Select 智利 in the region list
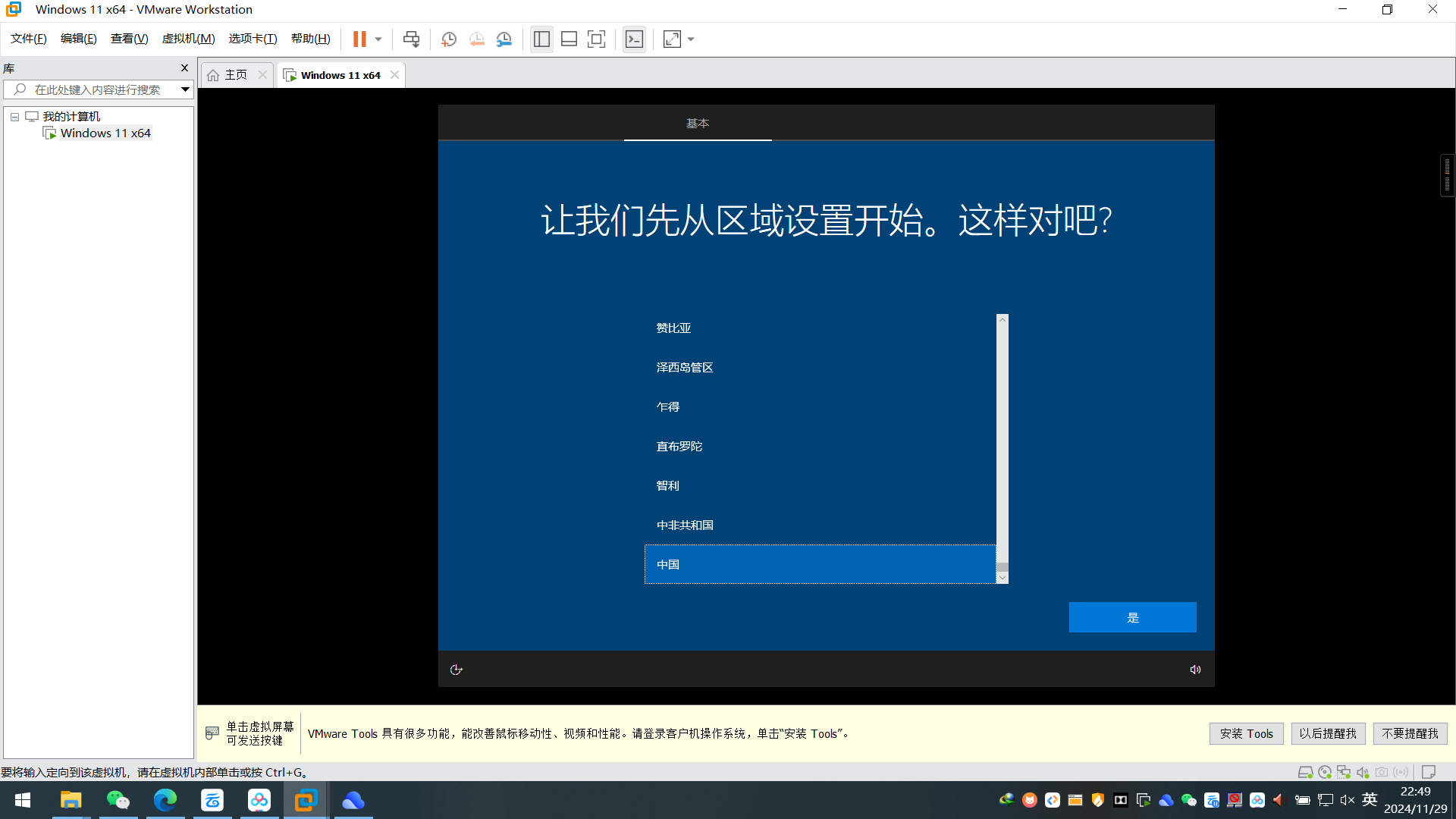The image size is (1456, 819). 820,486
